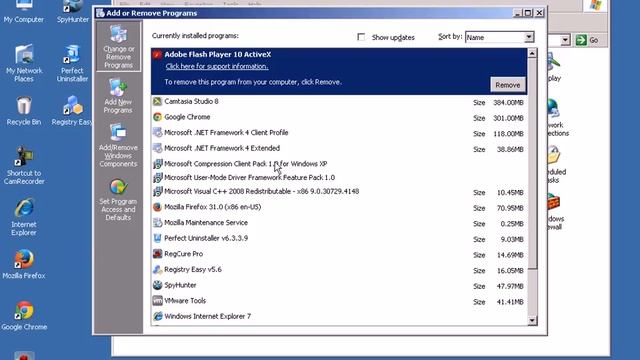Click the SpyHunter list entry icon

pyautogui.click(x=158, y=285)
